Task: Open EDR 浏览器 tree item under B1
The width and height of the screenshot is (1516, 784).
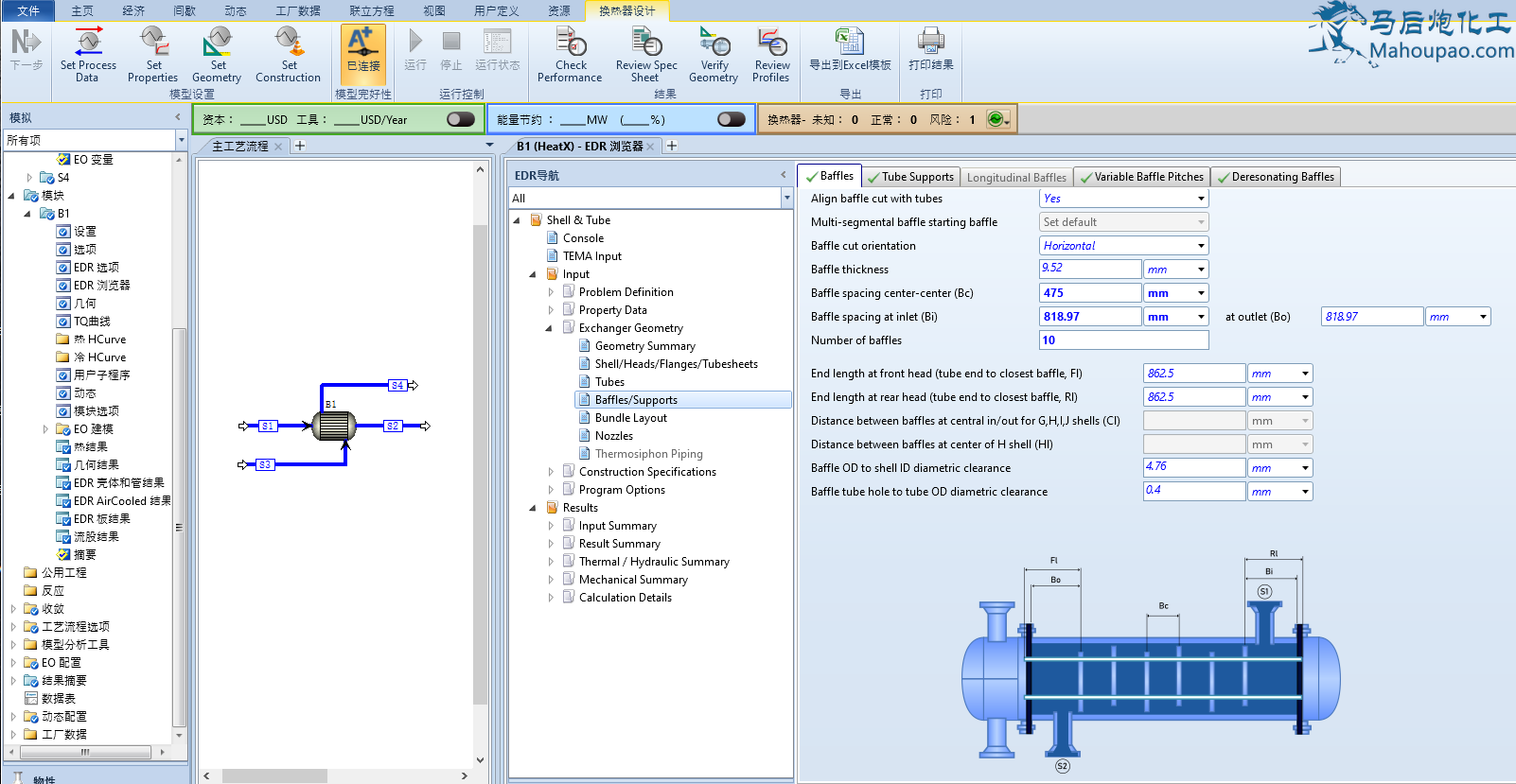Action: click(x=102, y=286)
